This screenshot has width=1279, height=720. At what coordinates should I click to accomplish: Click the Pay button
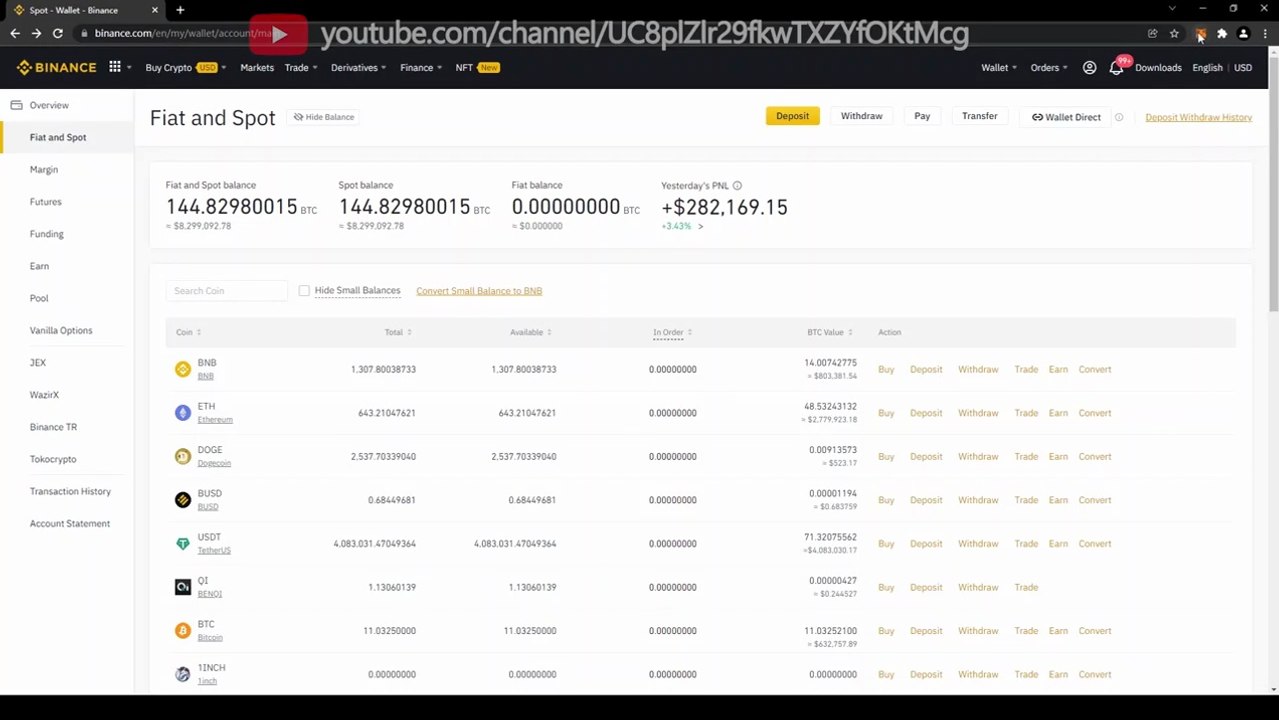pos(922,116)
